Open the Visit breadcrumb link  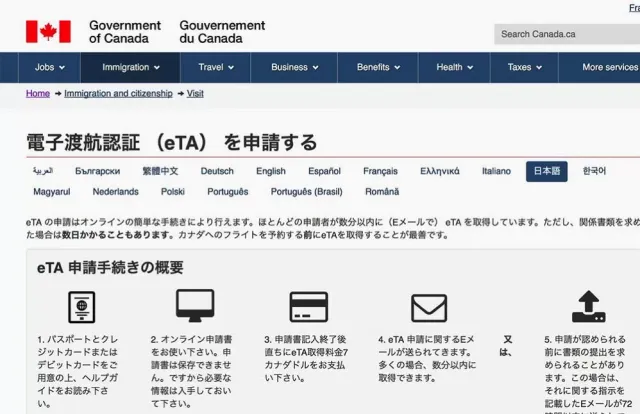[195, 93]
